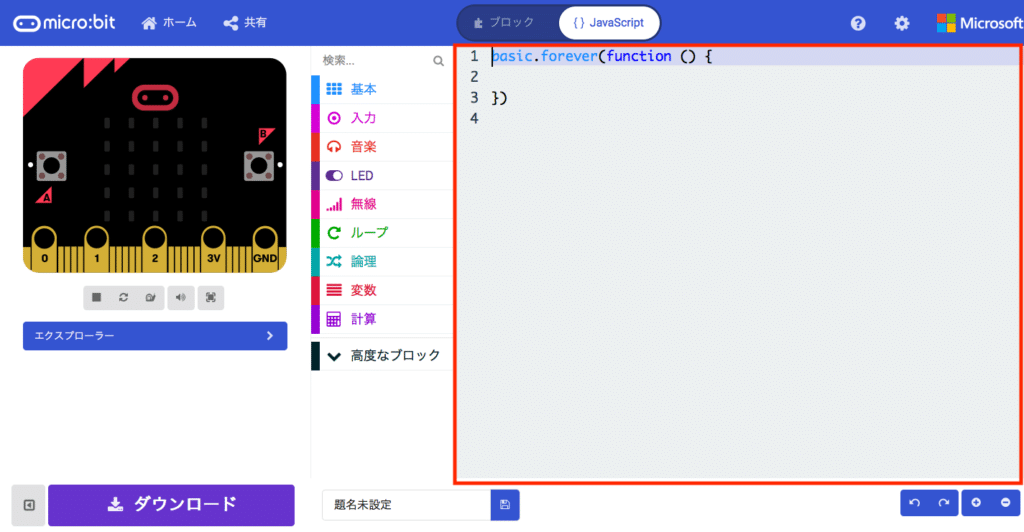Viewport: 1024px width, 532px height.
Task: Zoom in the code editor
Action: tap(976, 503)
